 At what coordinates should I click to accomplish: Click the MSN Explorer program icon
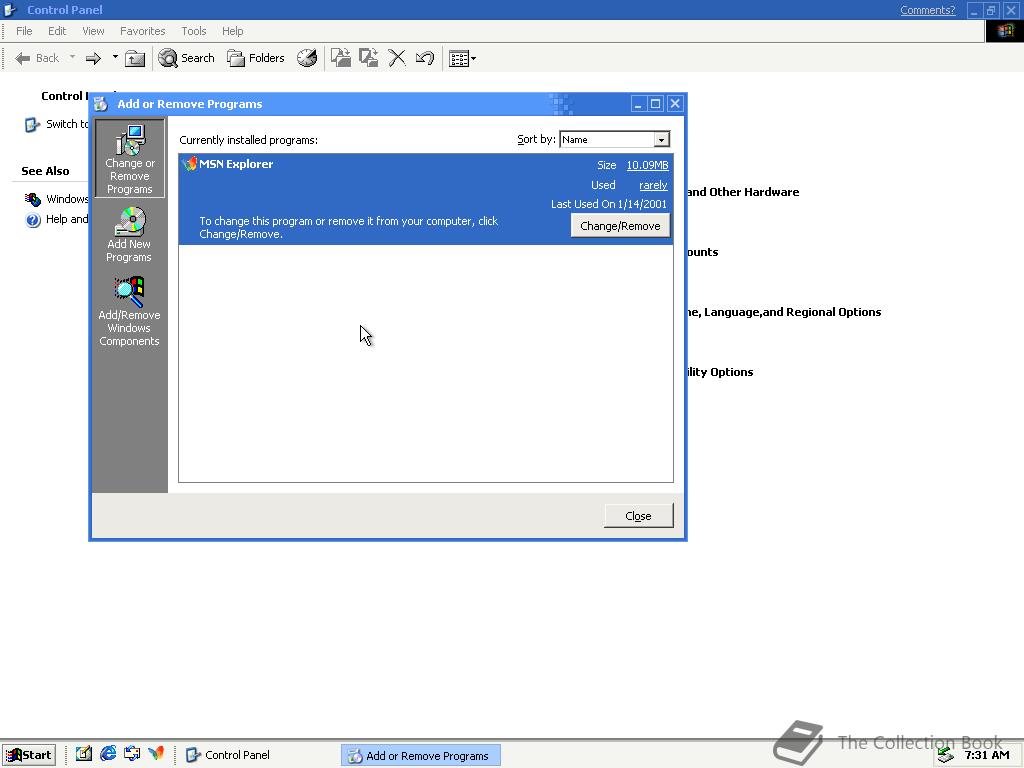[x=189, y=164]
